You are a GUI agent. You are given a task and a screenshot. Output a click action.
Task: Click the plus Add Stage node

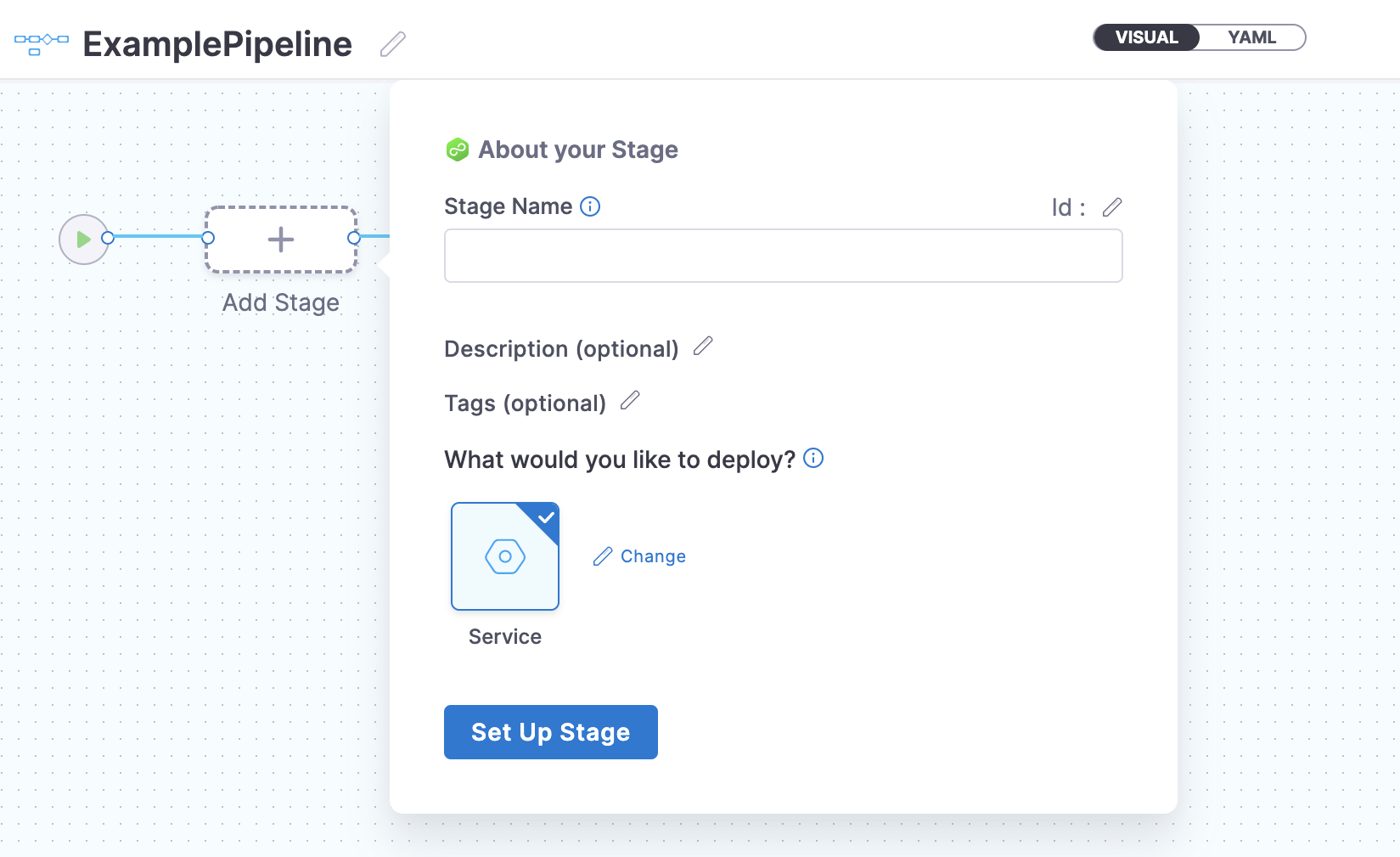coord(281,240)
